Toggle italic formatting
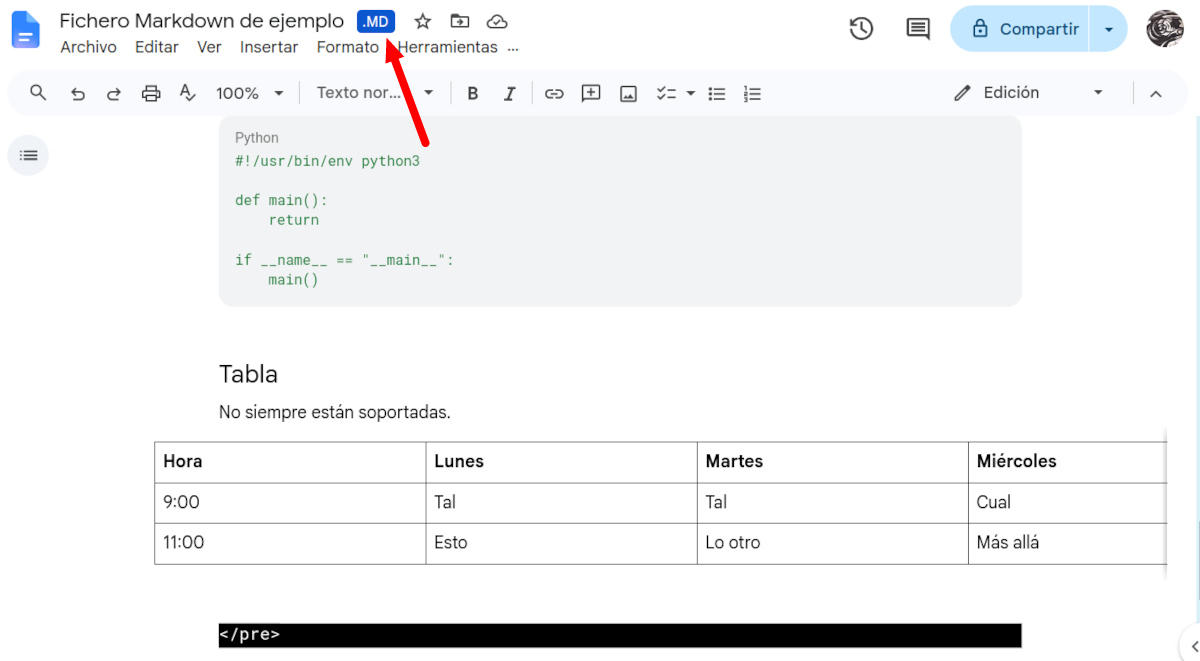Viewport: 1200px width, 661px height. click(509, 93)
